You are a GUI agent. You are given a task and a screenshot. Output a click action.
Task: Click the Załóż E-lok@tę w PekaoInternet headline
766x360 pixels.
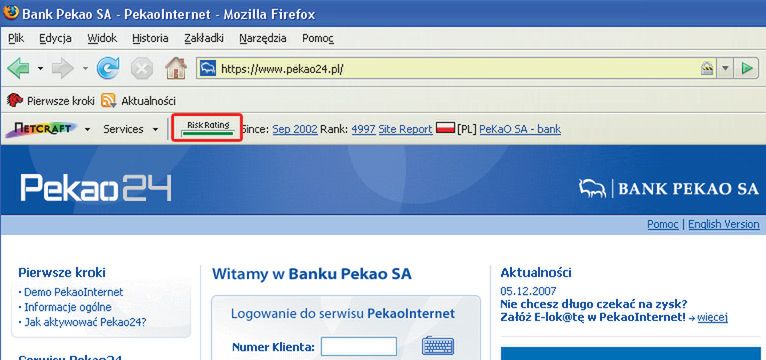click(593, 317)
